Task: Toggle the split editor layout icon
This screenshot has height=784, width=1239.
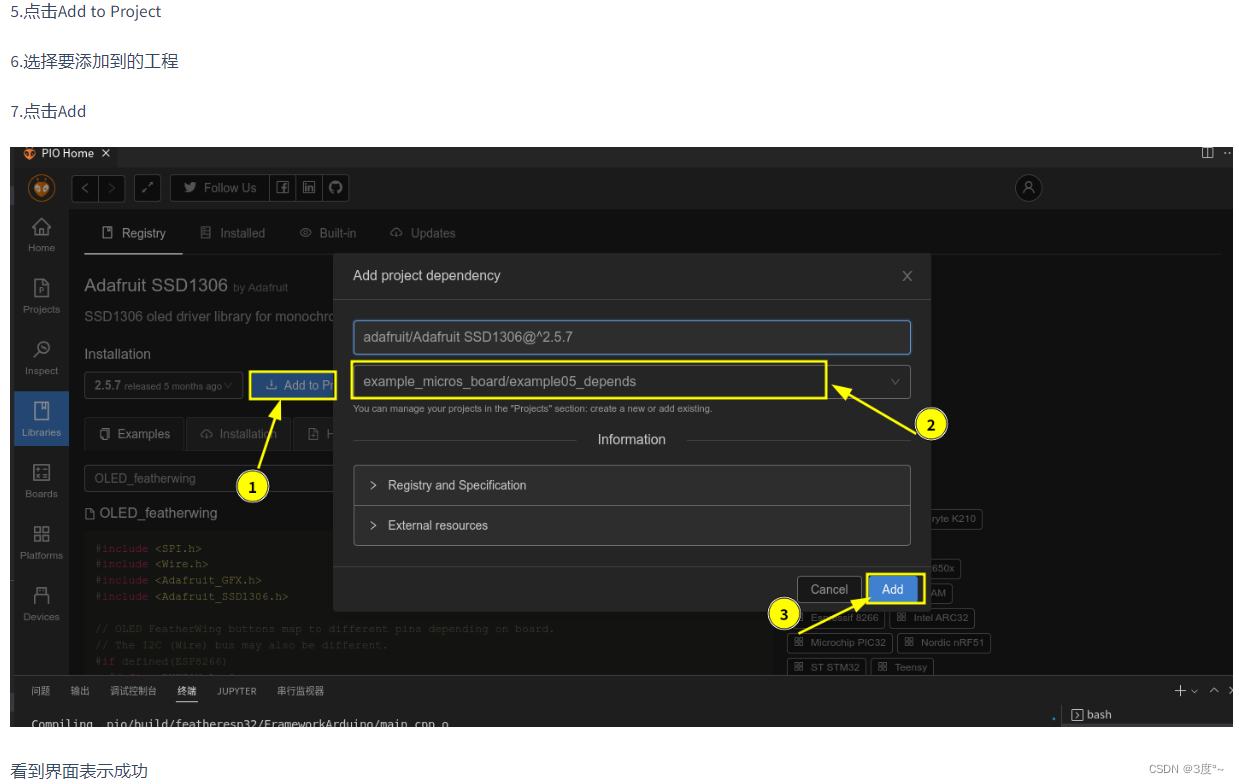Action: 1208,153
